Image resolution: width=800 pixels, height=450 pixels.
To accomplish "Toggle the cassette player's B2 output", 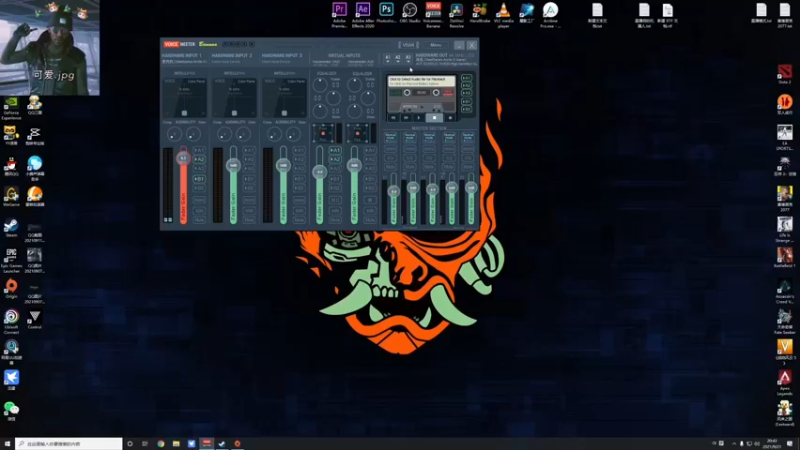I will tap(466, 109).
